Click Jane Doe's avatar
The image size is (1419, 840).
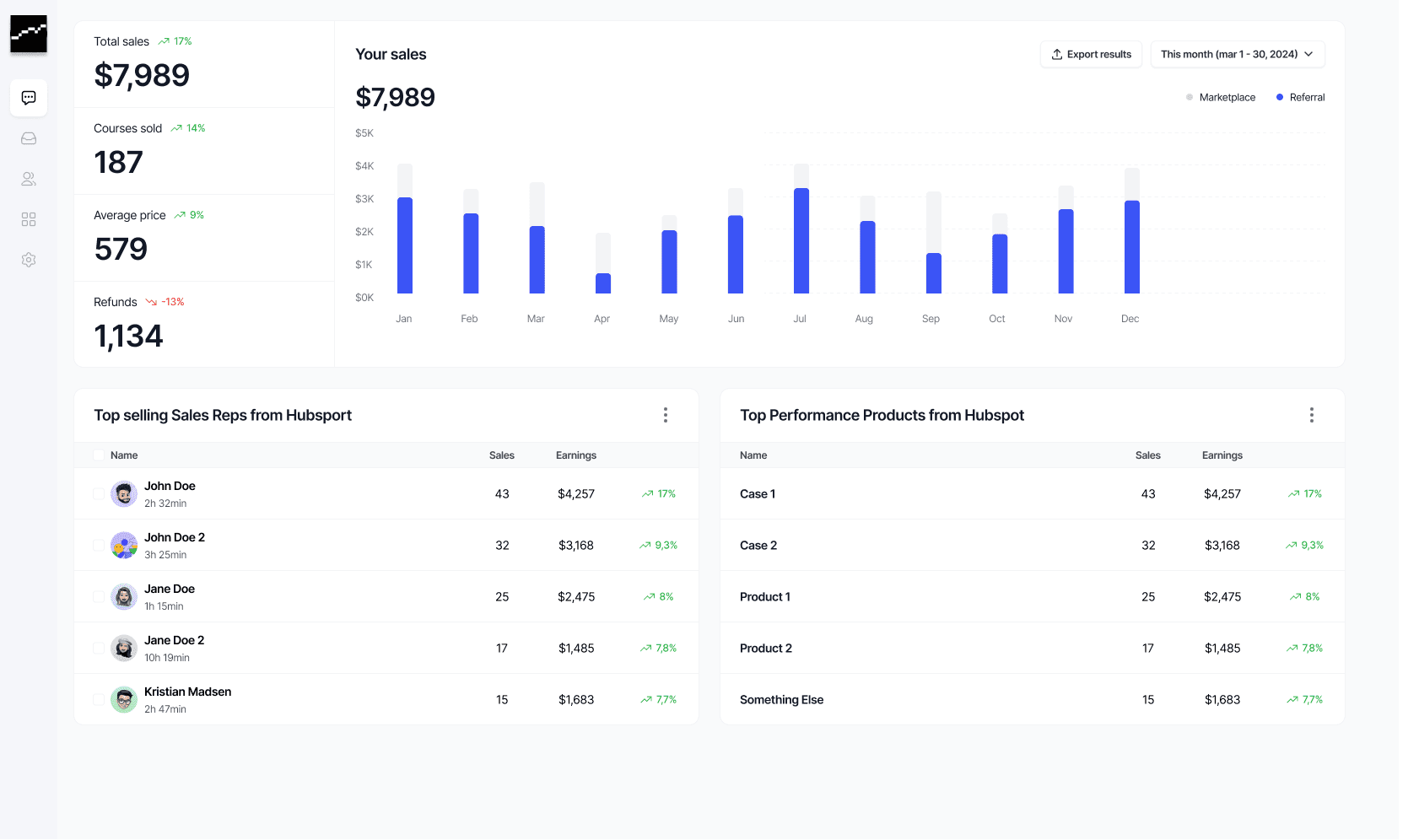click(x=124, y=597)
